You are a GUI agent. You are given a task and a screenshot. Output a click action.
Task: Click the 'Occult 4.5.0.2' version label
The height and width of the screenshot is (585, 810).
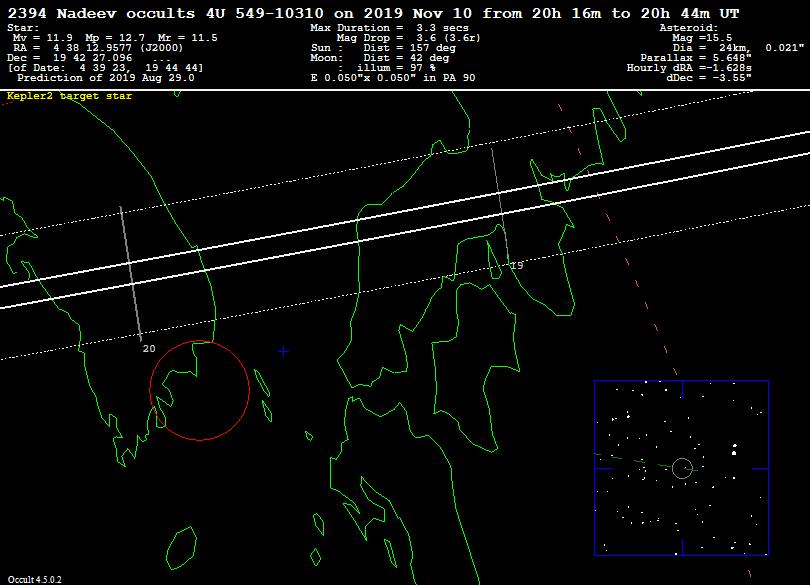35,580
